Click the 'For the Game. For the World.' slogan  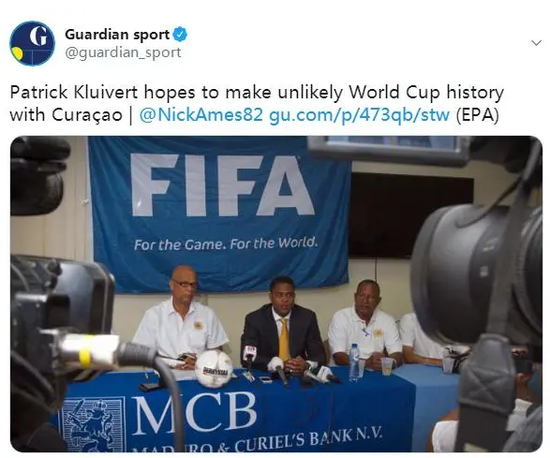point(226,243)
